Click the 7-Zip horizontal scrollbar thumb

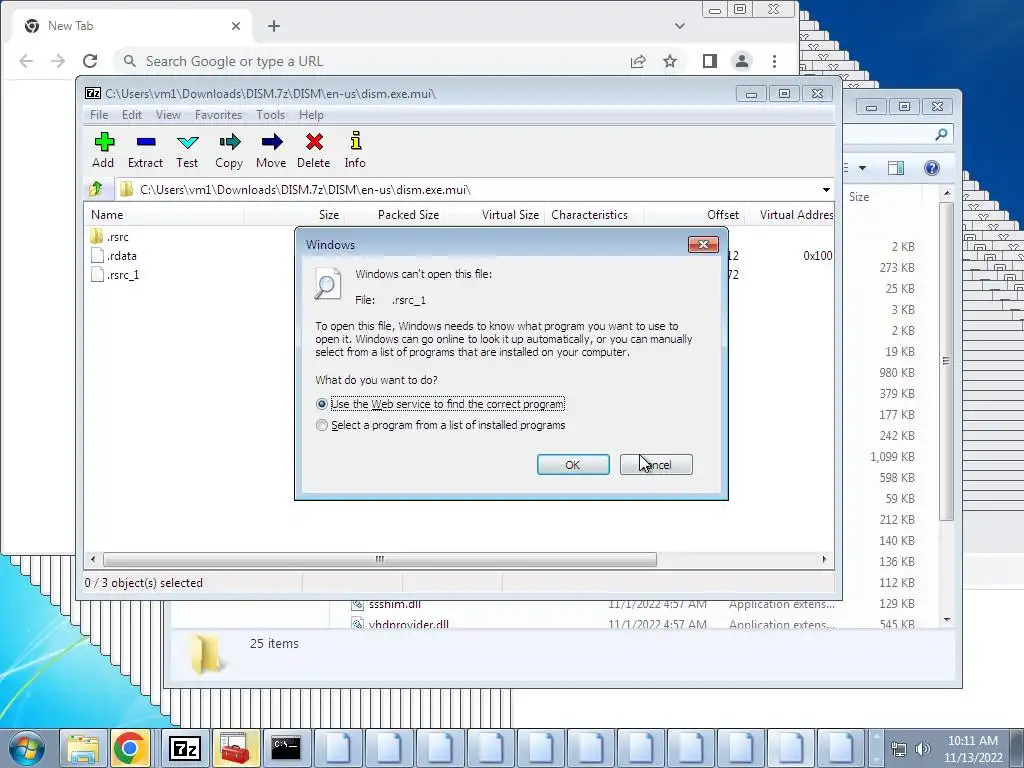(x=379, y=560)
